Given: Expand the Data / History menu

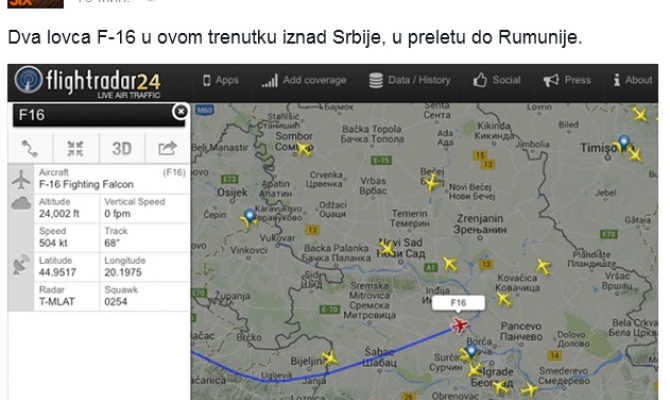Looking at the screenshot, I should (409, 80).
